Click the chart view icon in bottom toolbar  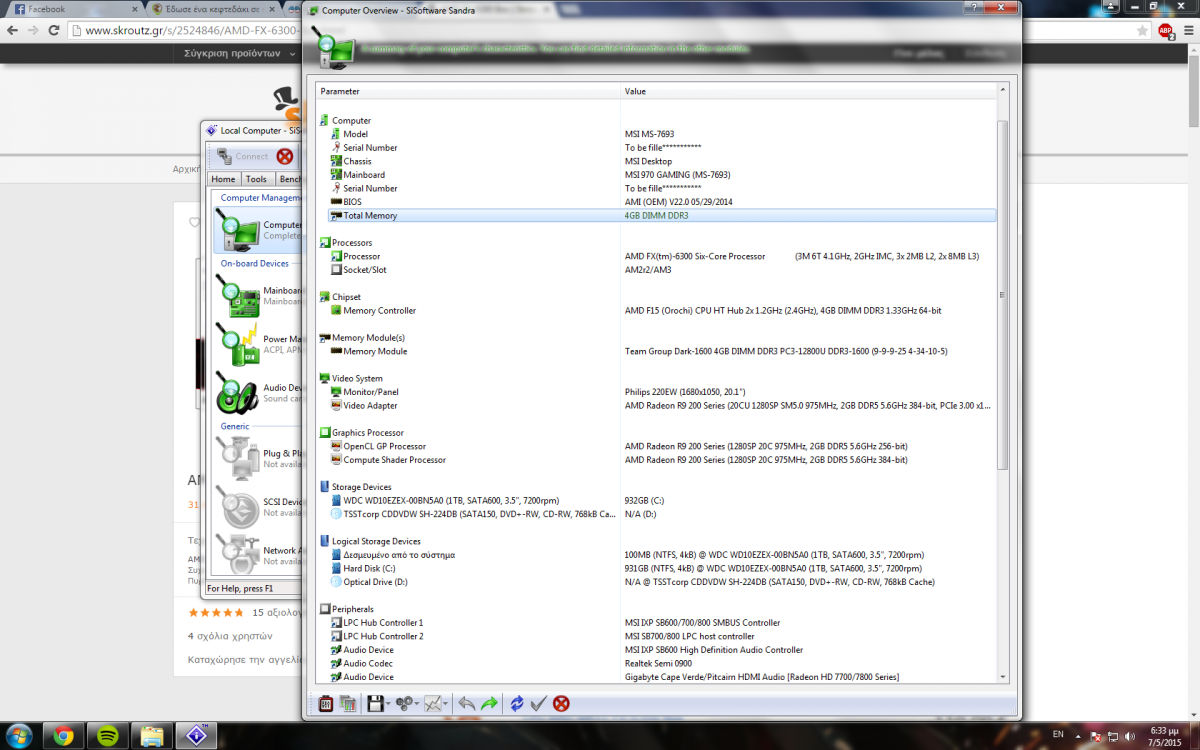433,704
